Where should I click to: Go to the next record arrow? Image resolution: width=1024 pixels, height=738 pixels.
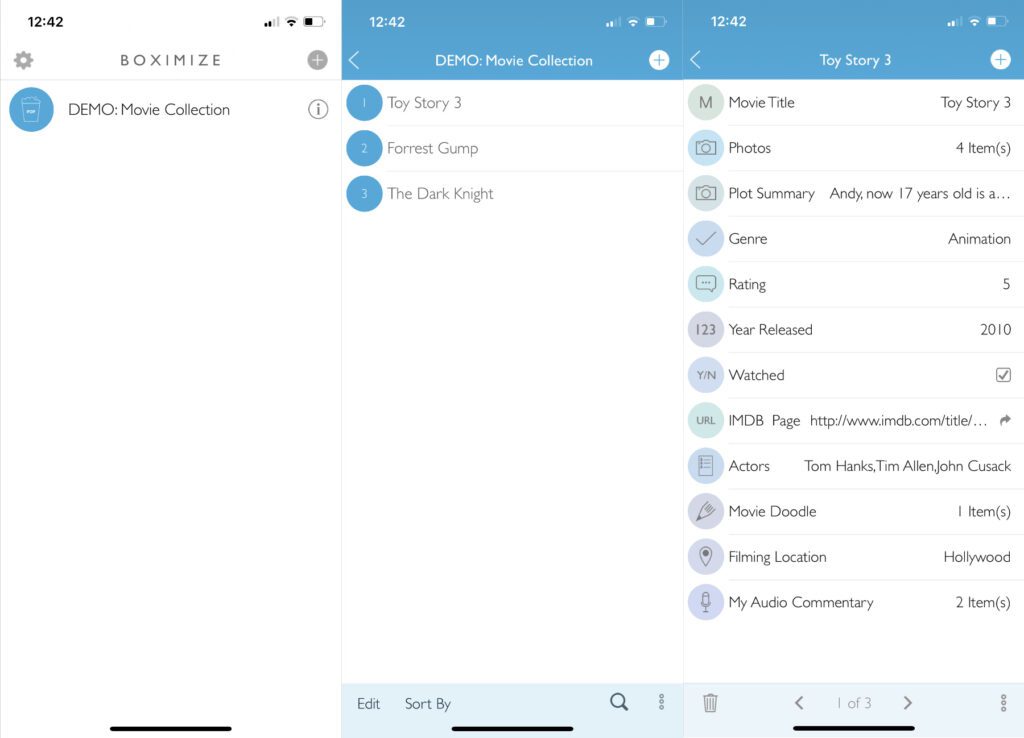[907, 703]
